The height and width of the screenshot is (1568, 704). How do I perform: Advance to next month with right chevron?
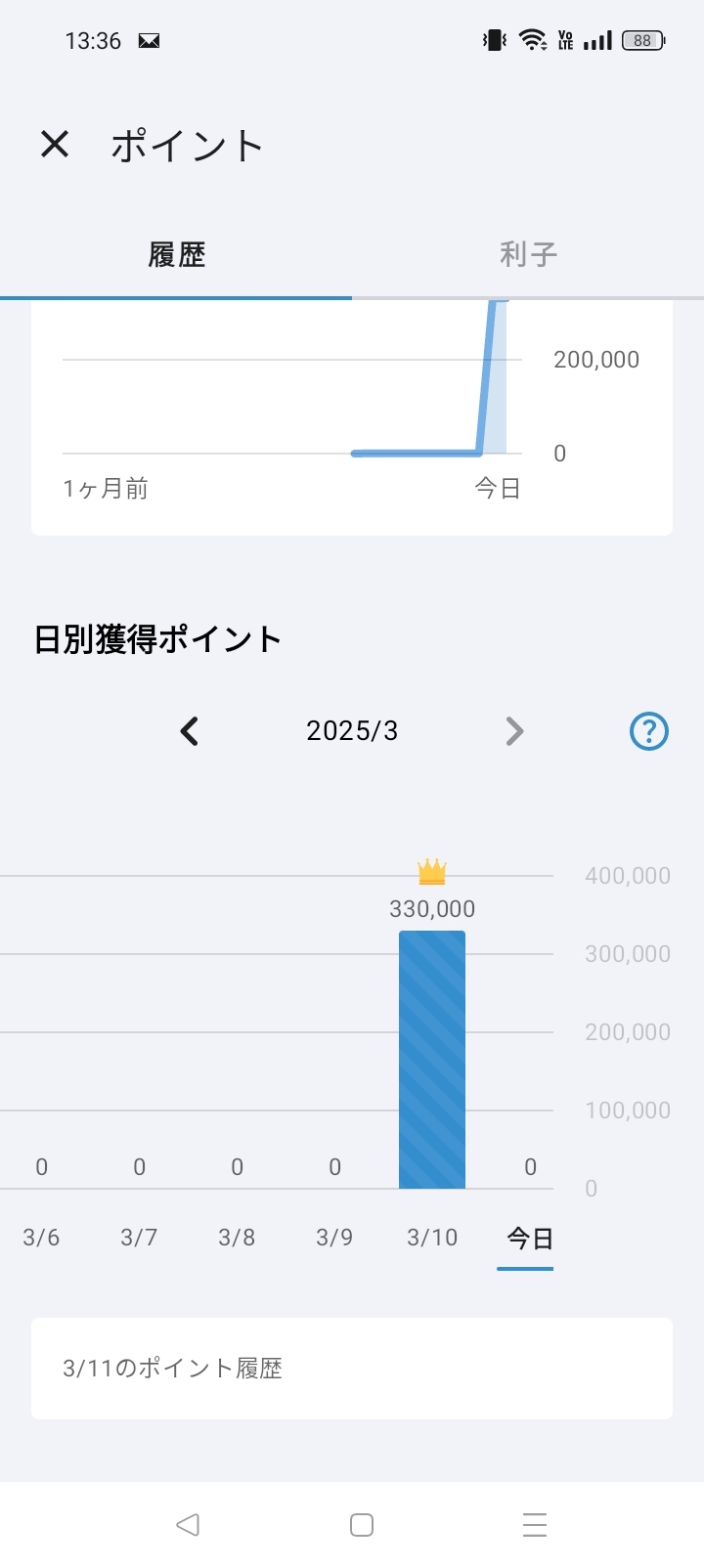[x=514, y=731]
